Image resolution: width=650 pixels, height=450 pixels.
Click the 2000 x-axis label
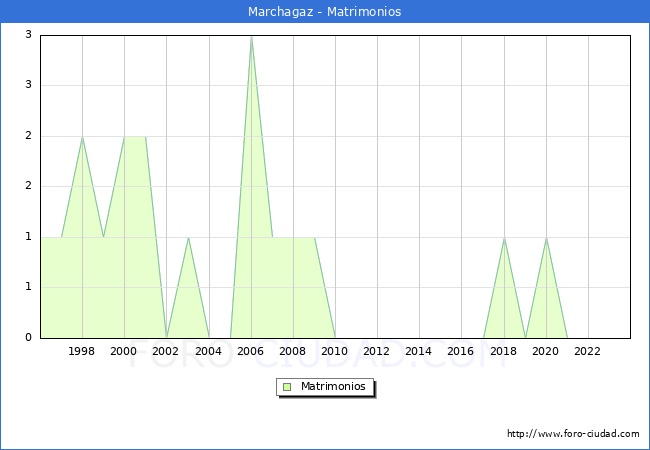124,351
